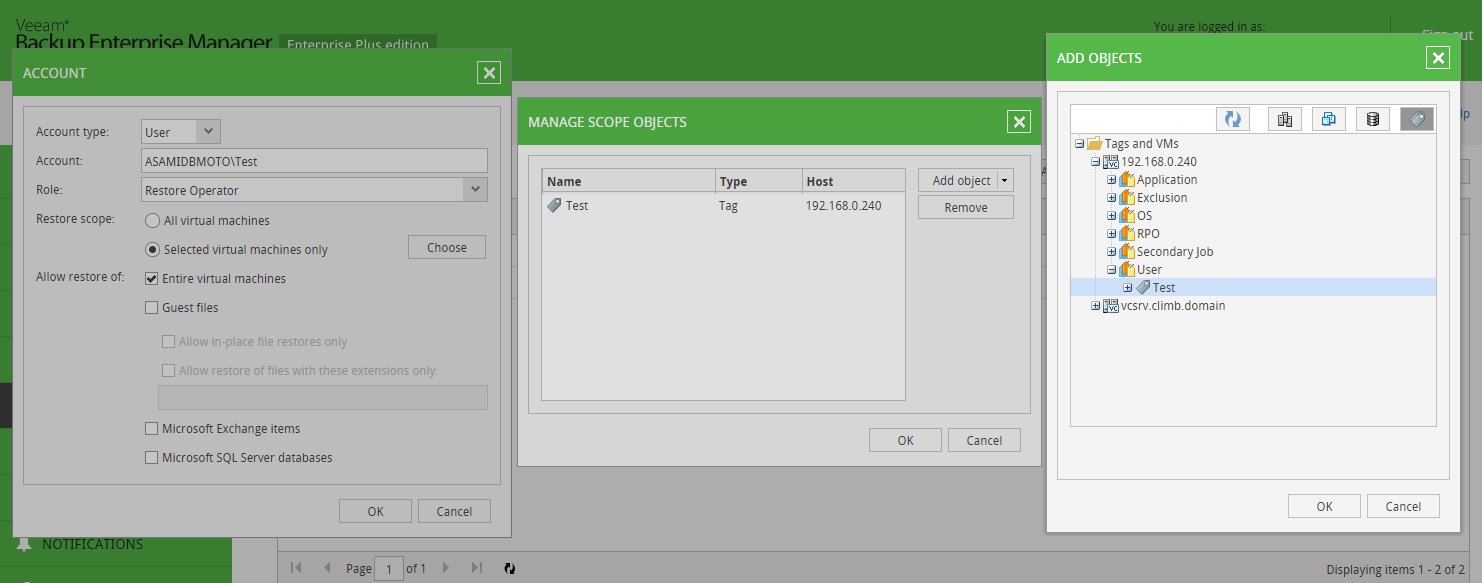Viewport: 1482px width, 583px height.
Task: Click the refresh icon in Add Objects toolbar
Action: 1233,119
